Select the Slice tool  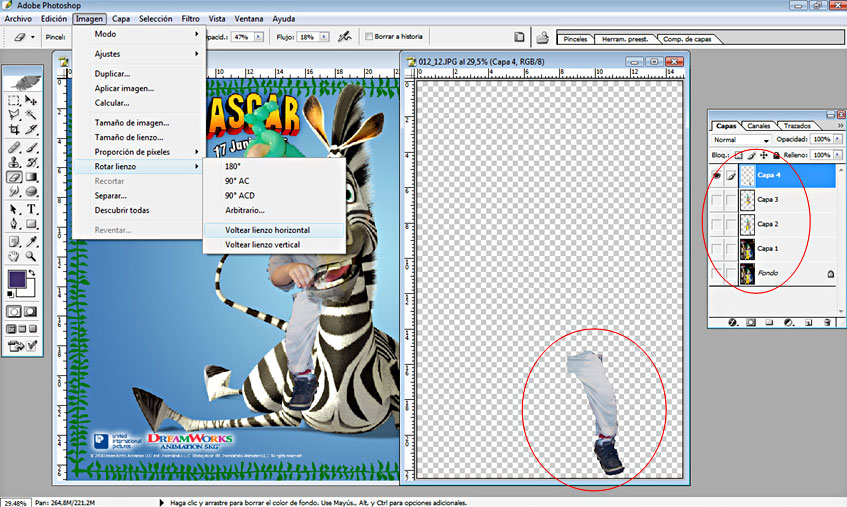click(31, 129)
